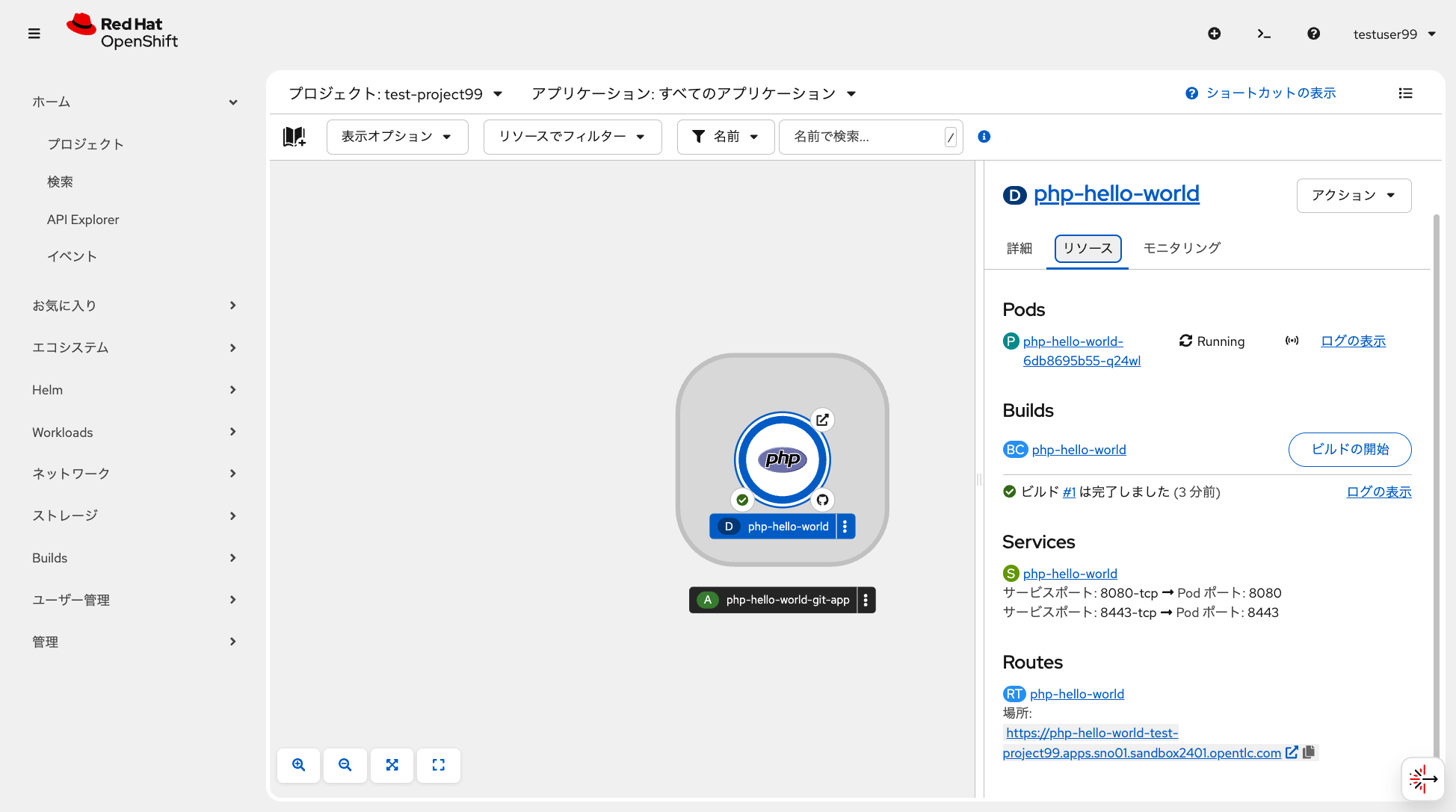Image resolution: width=1456 pixels, height=812 pixels.
Task: Launch the web terminal icon
Action: point(1263,34)
